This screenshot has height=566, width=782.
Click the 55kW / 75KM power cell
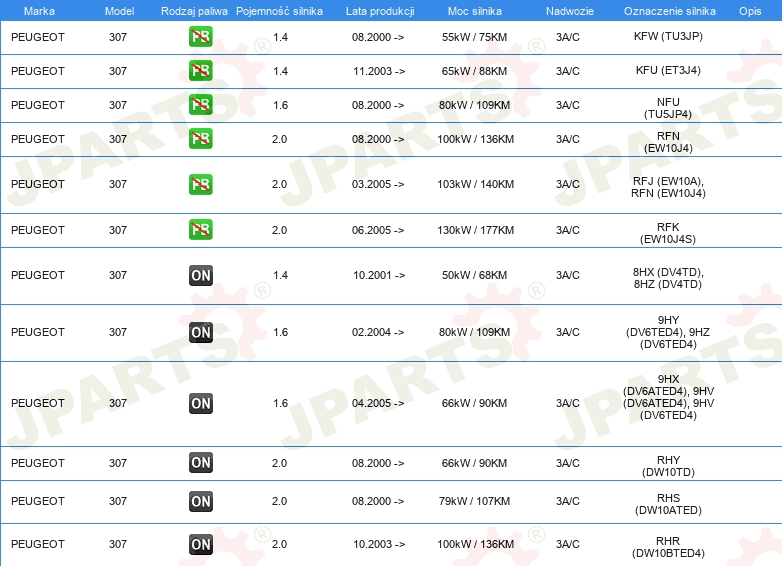click(x=474, y=37)
